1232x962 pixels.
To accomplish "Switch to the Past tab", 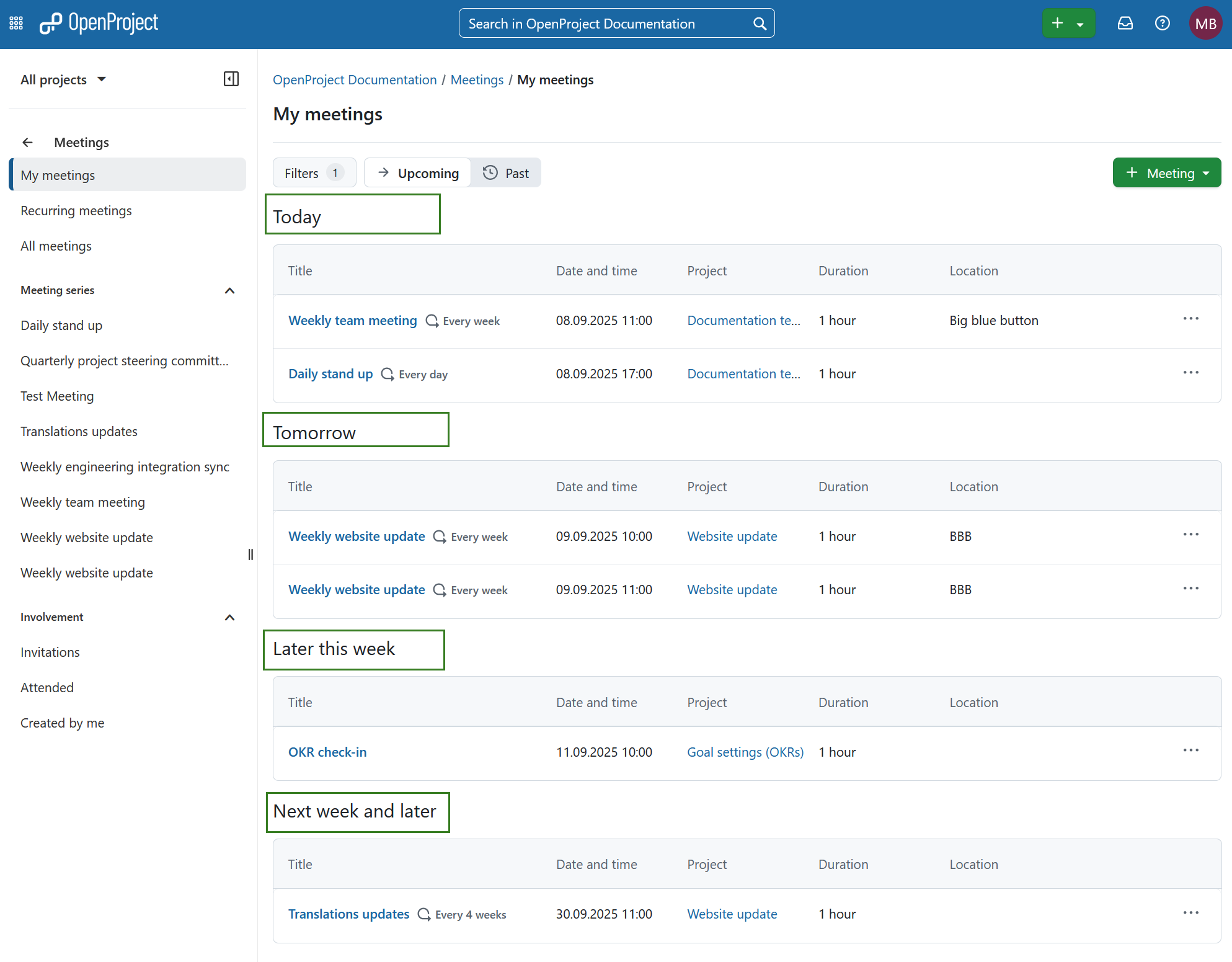I will pyautogui.click(x=507, y=172).
